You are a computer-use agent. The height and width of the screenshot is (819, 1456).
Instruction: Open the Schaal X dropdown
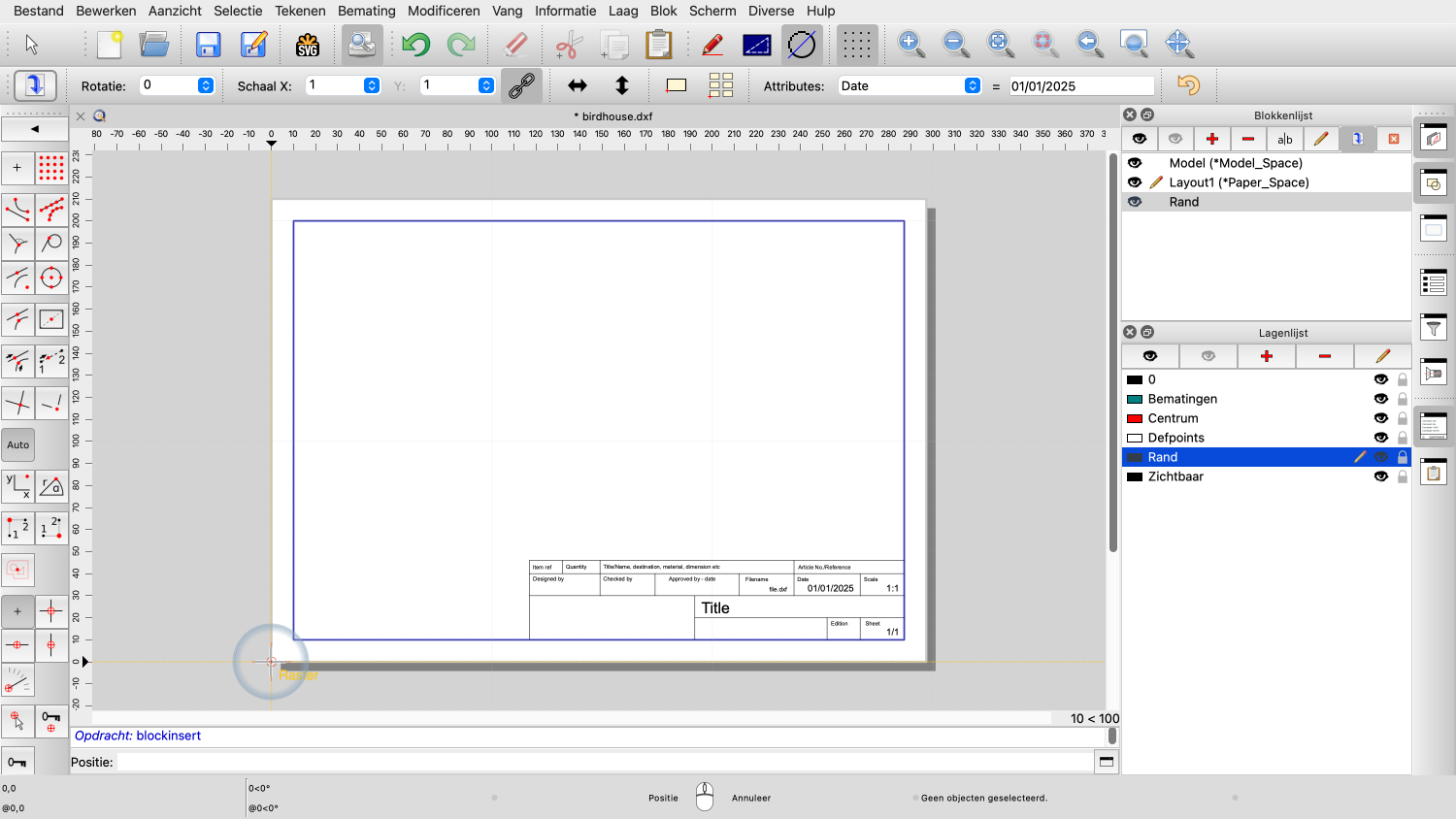coord(372,85)
